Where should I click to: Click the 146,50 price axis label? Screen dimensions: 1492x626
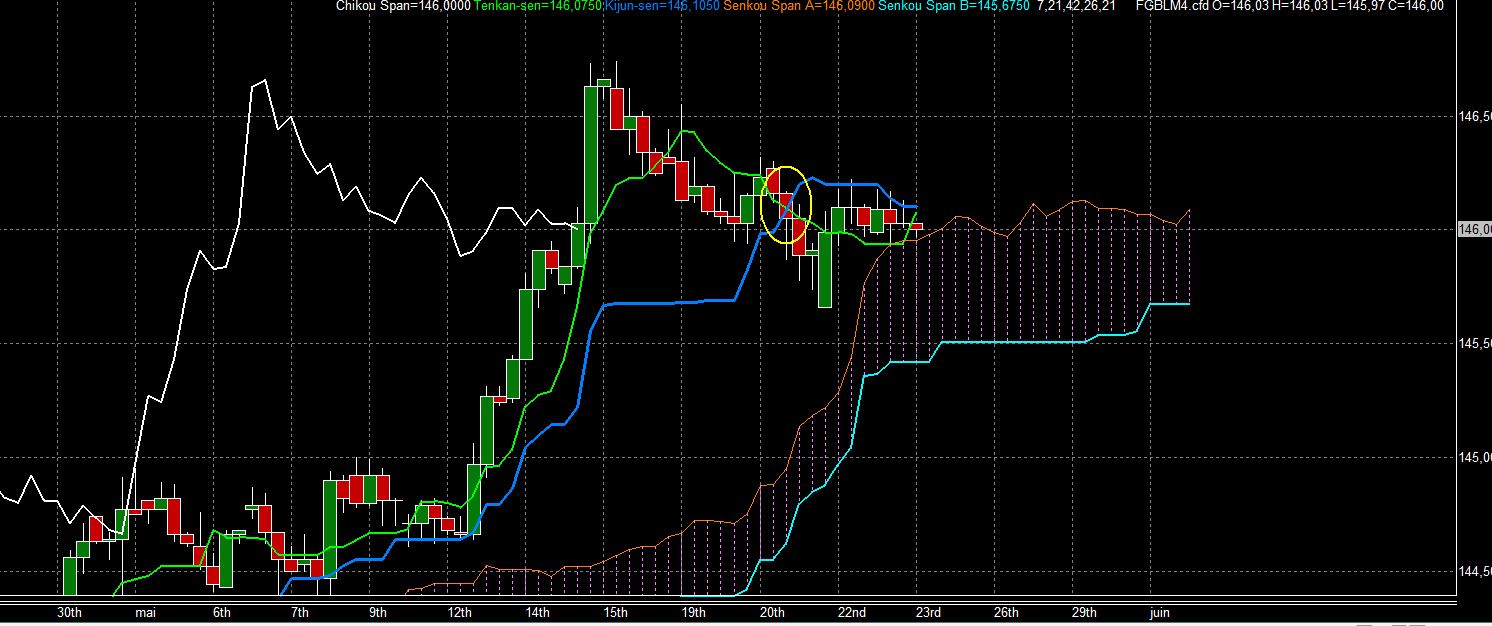pos(1475,117)
